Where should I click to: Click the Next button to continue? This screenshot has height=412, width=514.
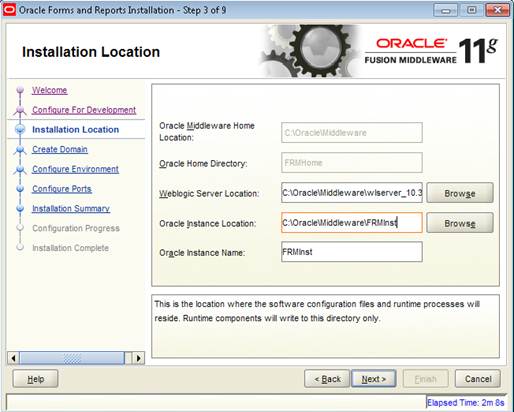click(374, 379)
